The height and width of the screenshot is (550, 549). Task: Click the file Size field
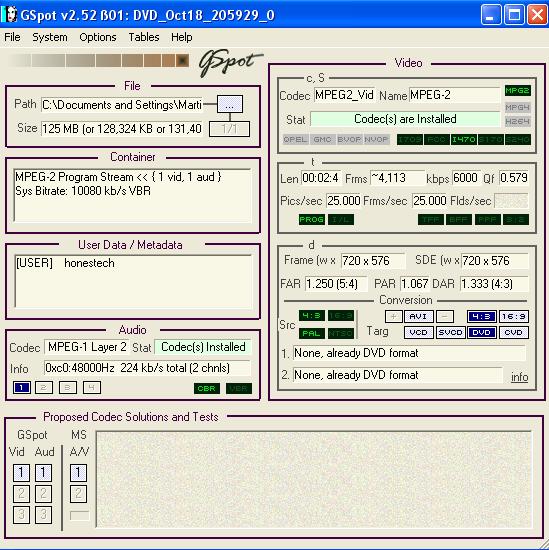tap(121, 129)
